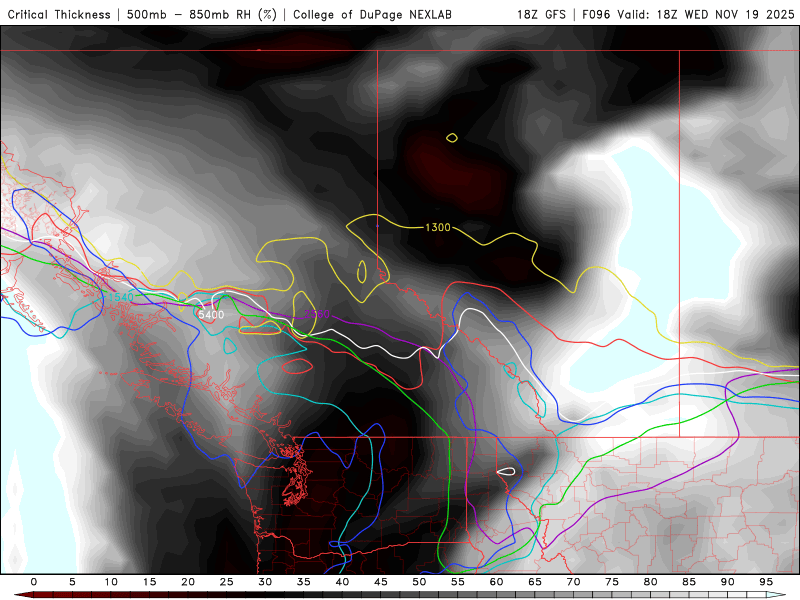This screenshot has width=800, height=600.
Task: Click the '500mb – 850mb RH (%)' header text
Action: point(202,15)
